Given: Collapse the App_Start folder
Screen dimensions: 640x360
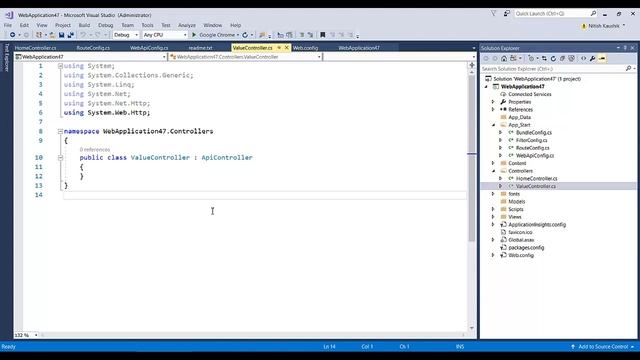Looking at the screenshot, I should point(493,125).
